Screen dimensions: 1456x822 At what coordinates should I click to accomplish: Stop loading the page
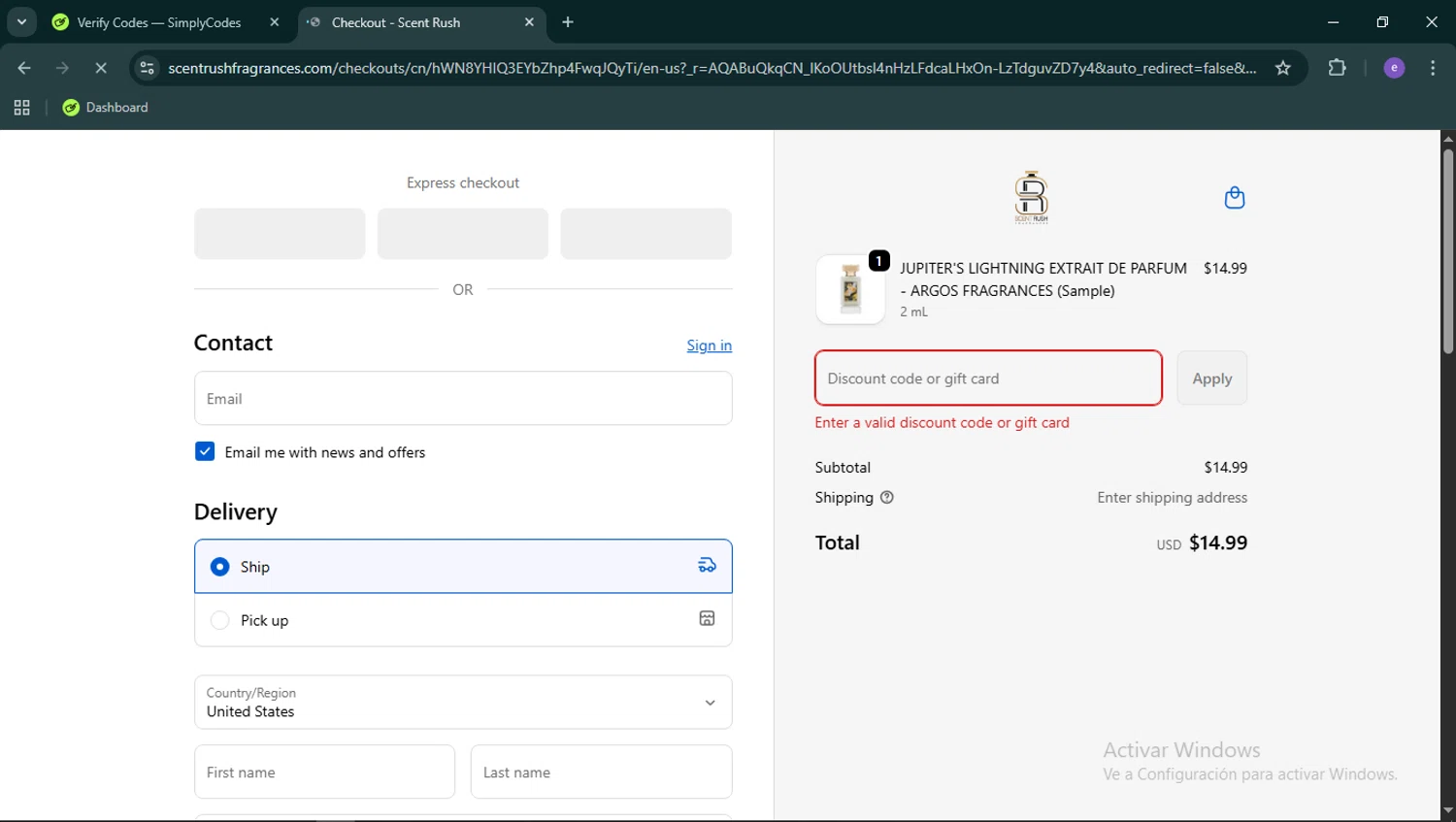[101, 68]
